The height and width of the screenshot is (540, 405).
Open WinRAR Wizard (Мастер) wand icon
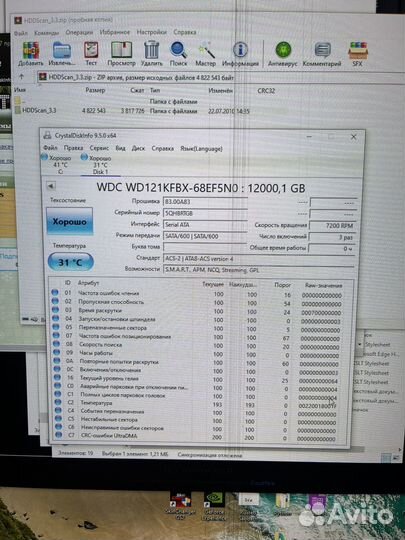pos(206,54)
